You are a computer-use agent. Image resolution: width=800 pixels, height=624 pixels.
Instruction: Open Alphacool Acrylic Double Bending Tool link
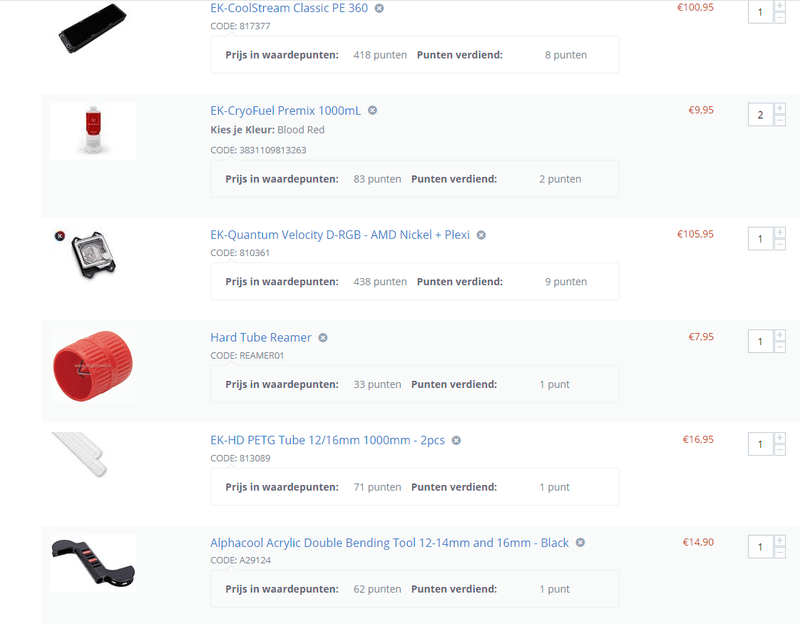(x=389, y=543)
